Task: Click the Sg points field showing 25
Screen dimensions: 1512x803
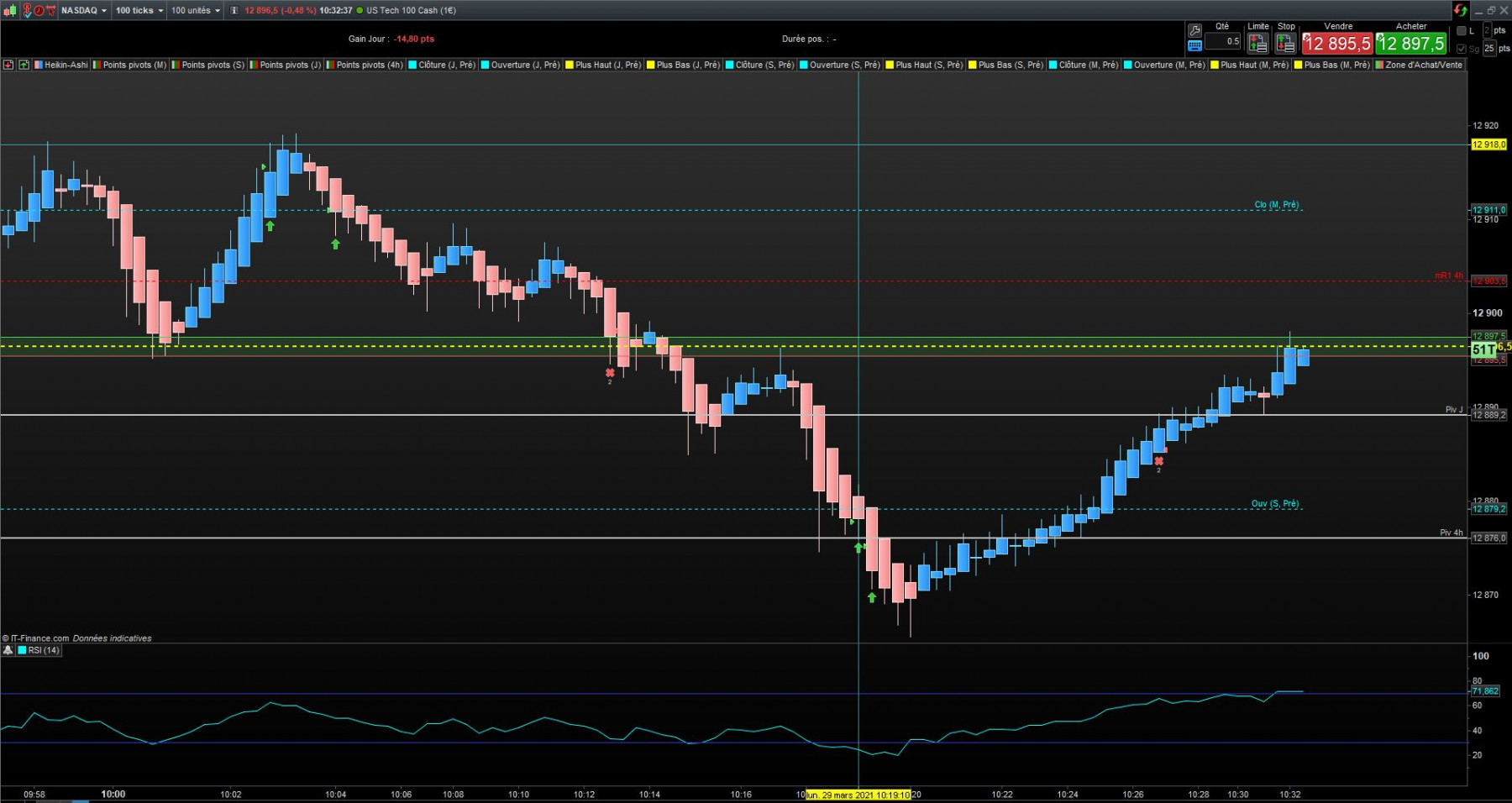Action: [1489, 49]
